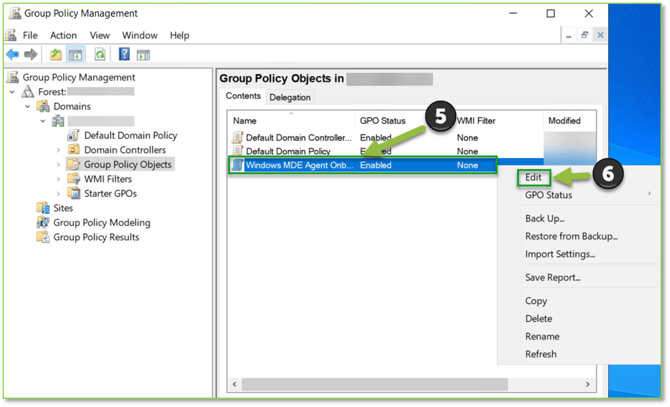Image resolution: width=670 pixels, height=407 pixels.
Task: Select Group Policy Results in the tree
Action: [x=96, y=237]
